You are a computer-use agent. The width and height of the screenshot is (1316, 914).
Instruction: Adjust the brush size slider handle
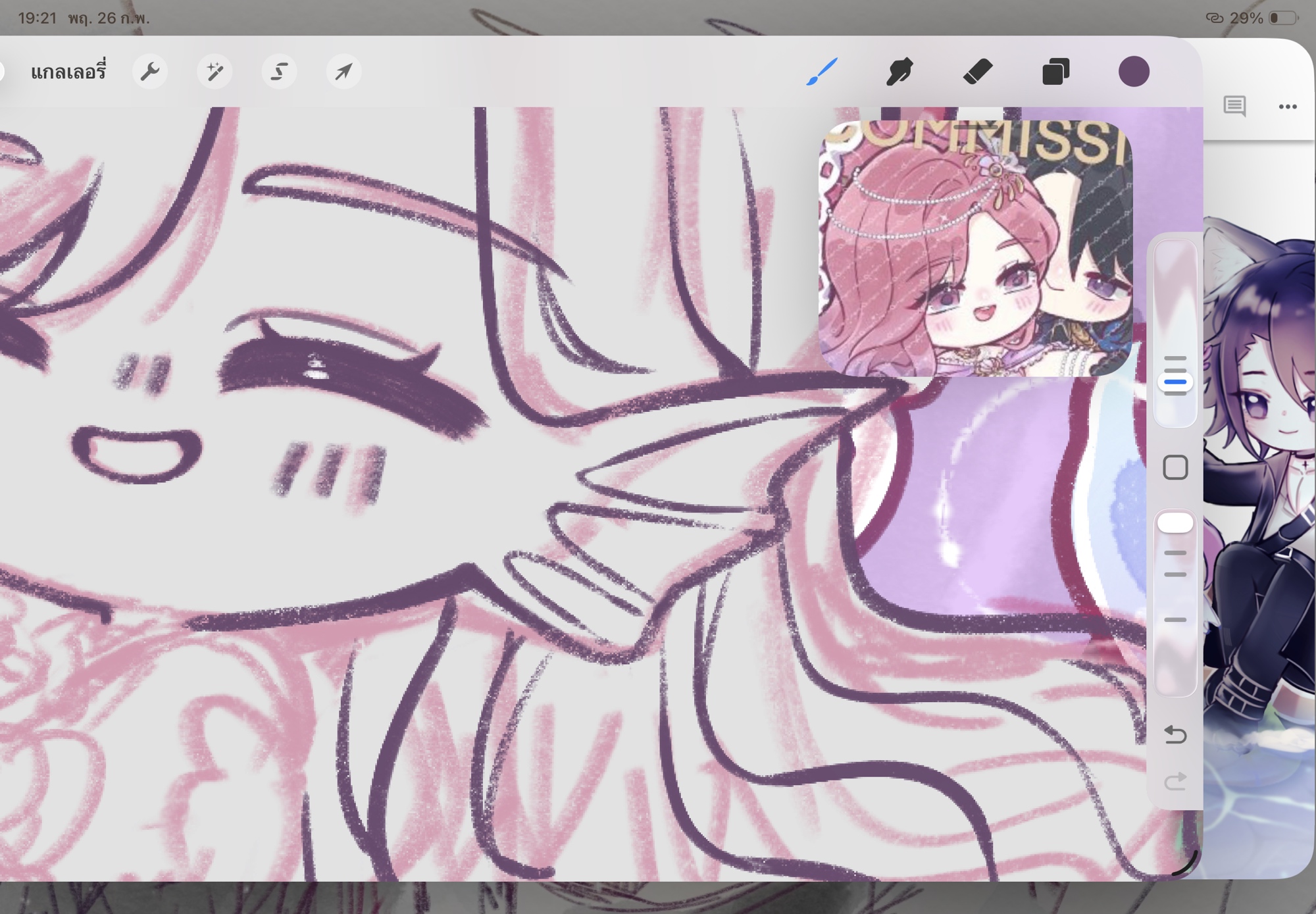pyautogui.click(x=1175, y=382)
